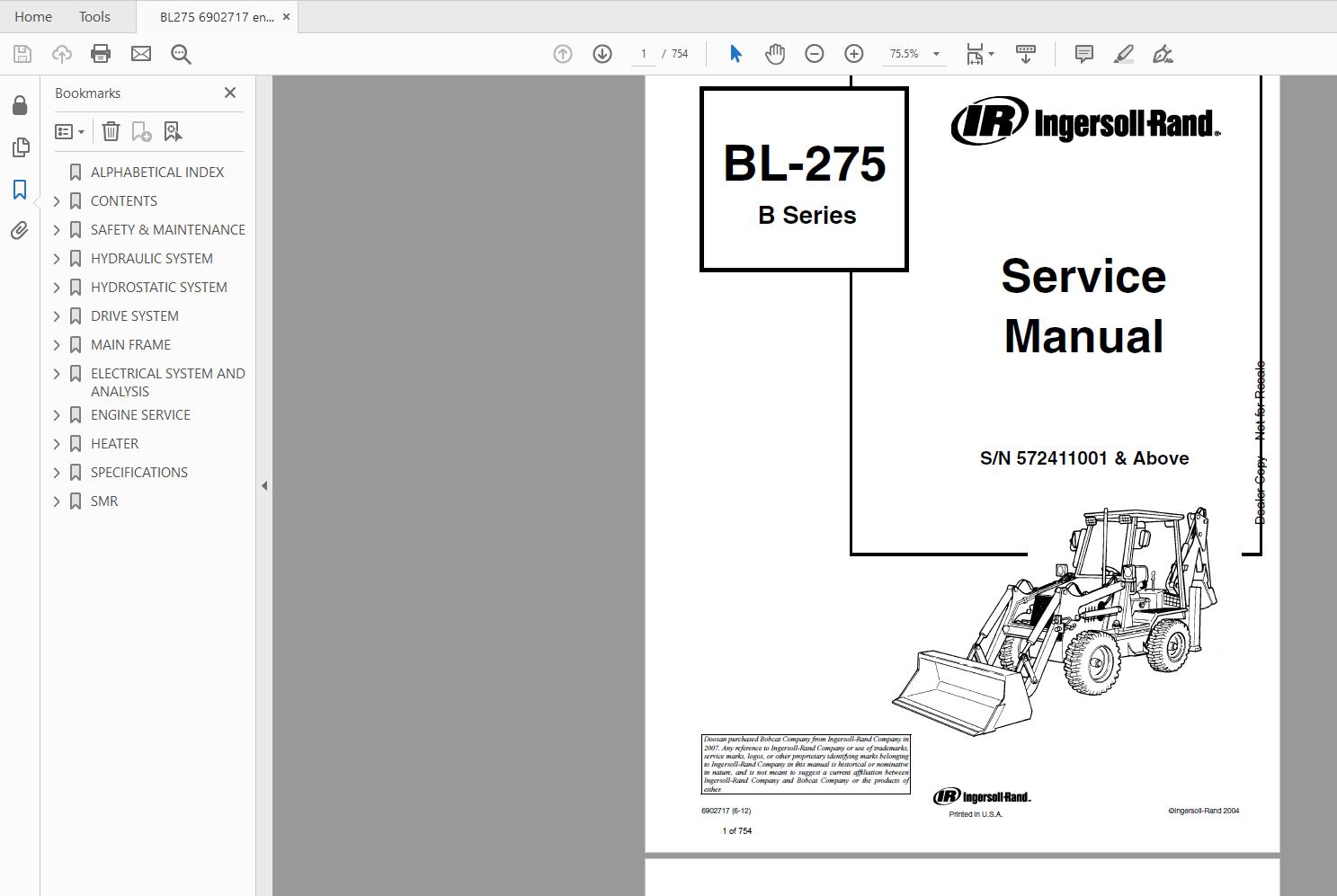
Task: Jump to ENGINE SERVICE bookmark
Action: tap(140, 414)
